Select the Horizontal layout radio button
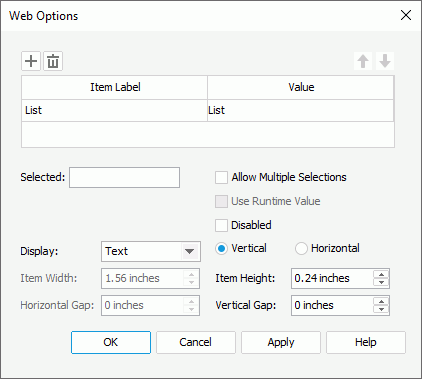Screen dimensions: 422x379 pyautogui.click(x=301, y=249)
